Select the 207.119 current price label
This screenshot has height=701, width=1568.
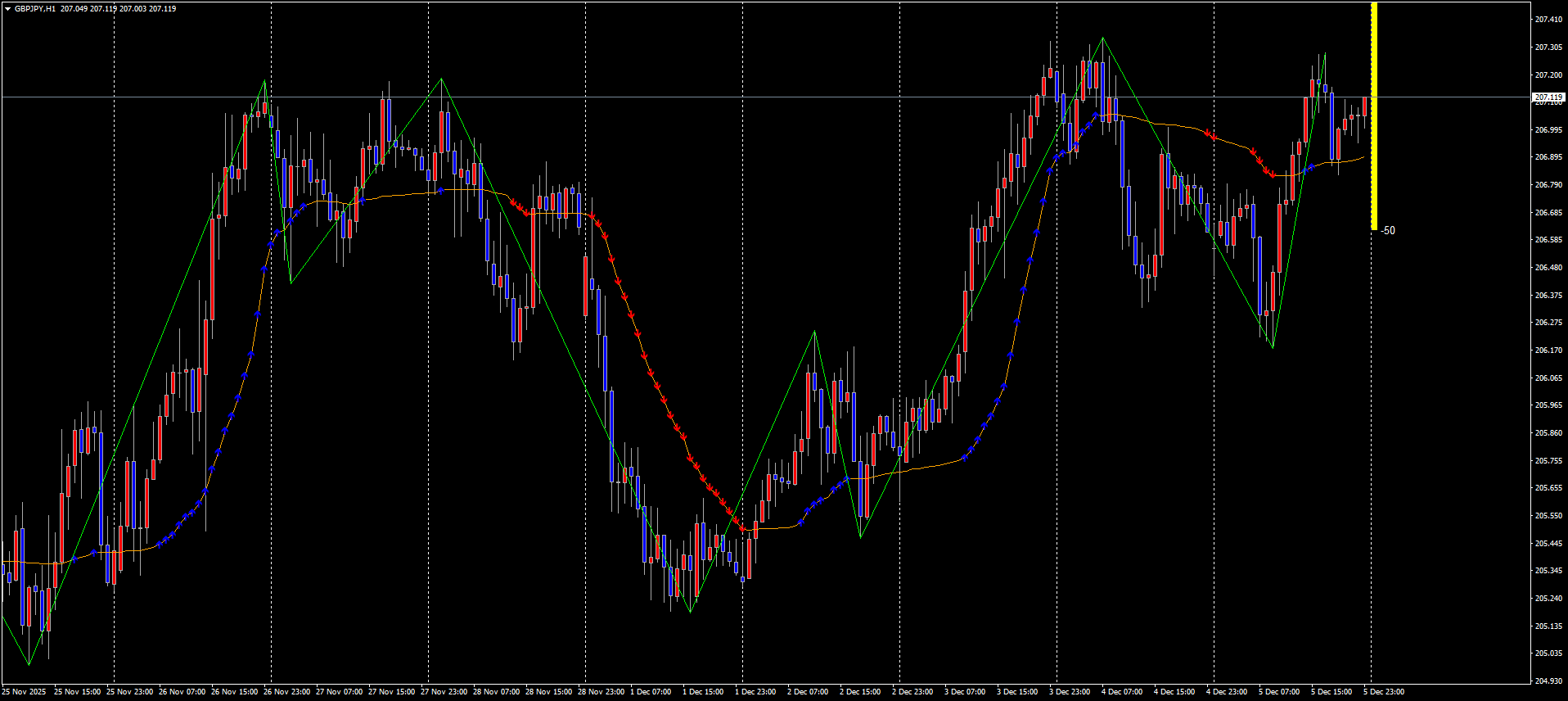(x=1548, y=97)
